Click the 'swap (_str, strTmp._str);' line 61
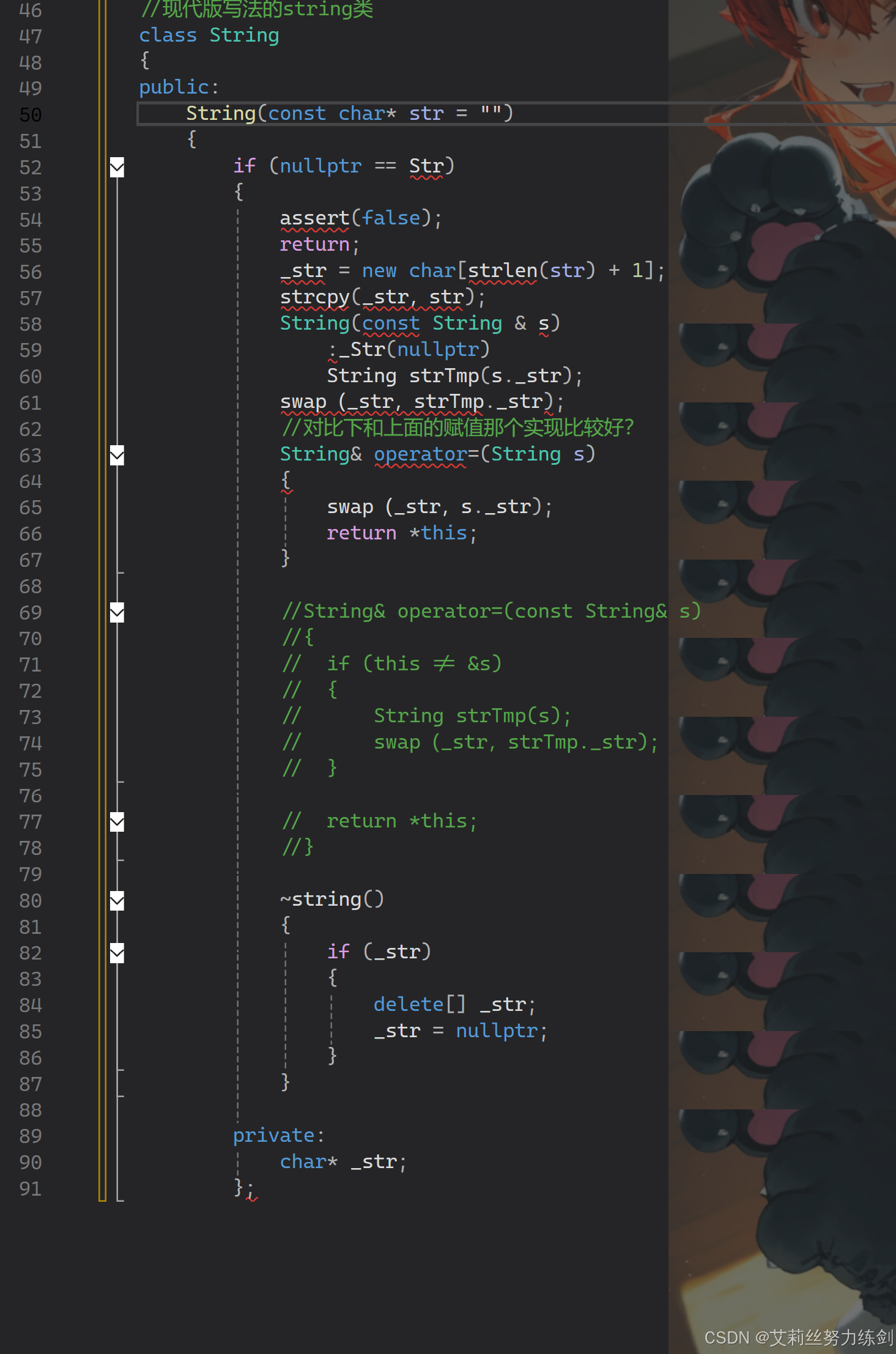The height and width of the screenshot is (1354, 896). point(422,402)
